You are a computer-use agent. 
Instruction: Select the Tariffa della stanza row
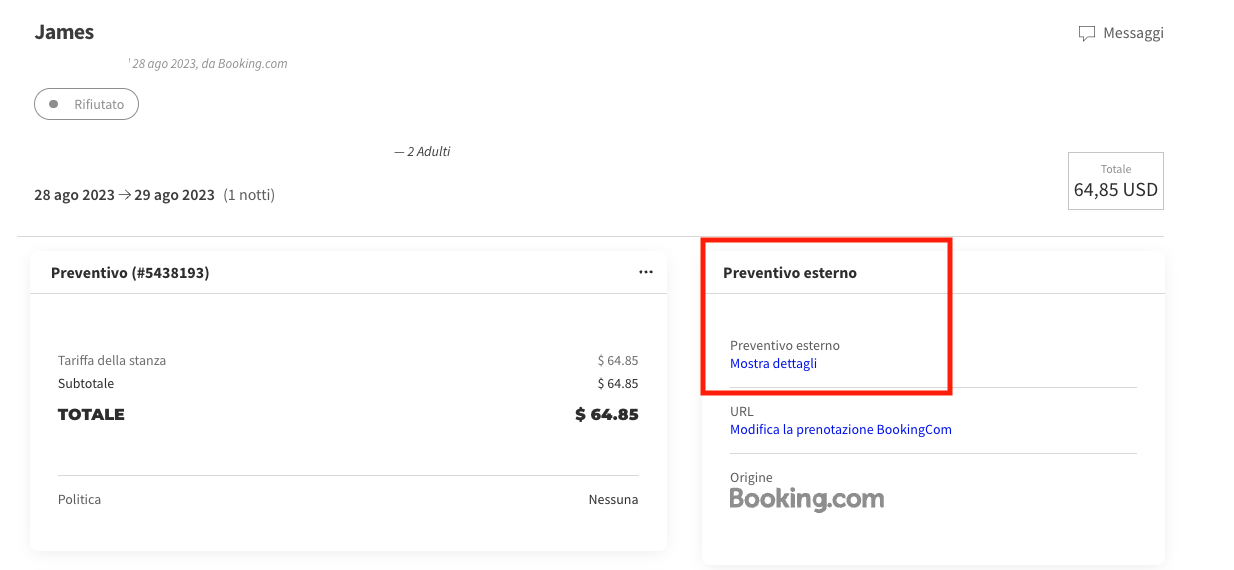click(112, 361)
